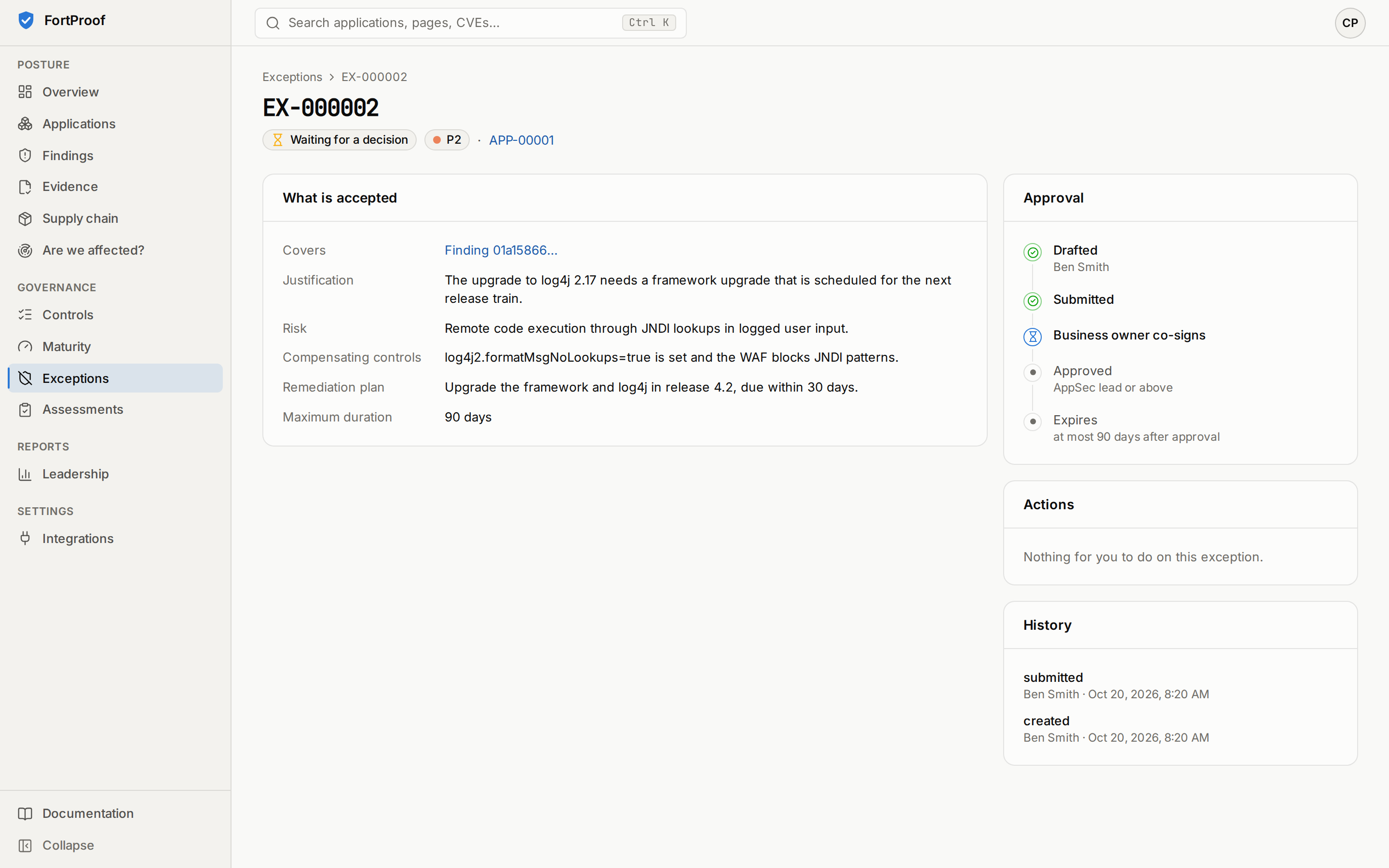The height and width of the screenshot is (868, 1389).
Task: Select Assessments in the sidebar
Action: pos(115,409)
